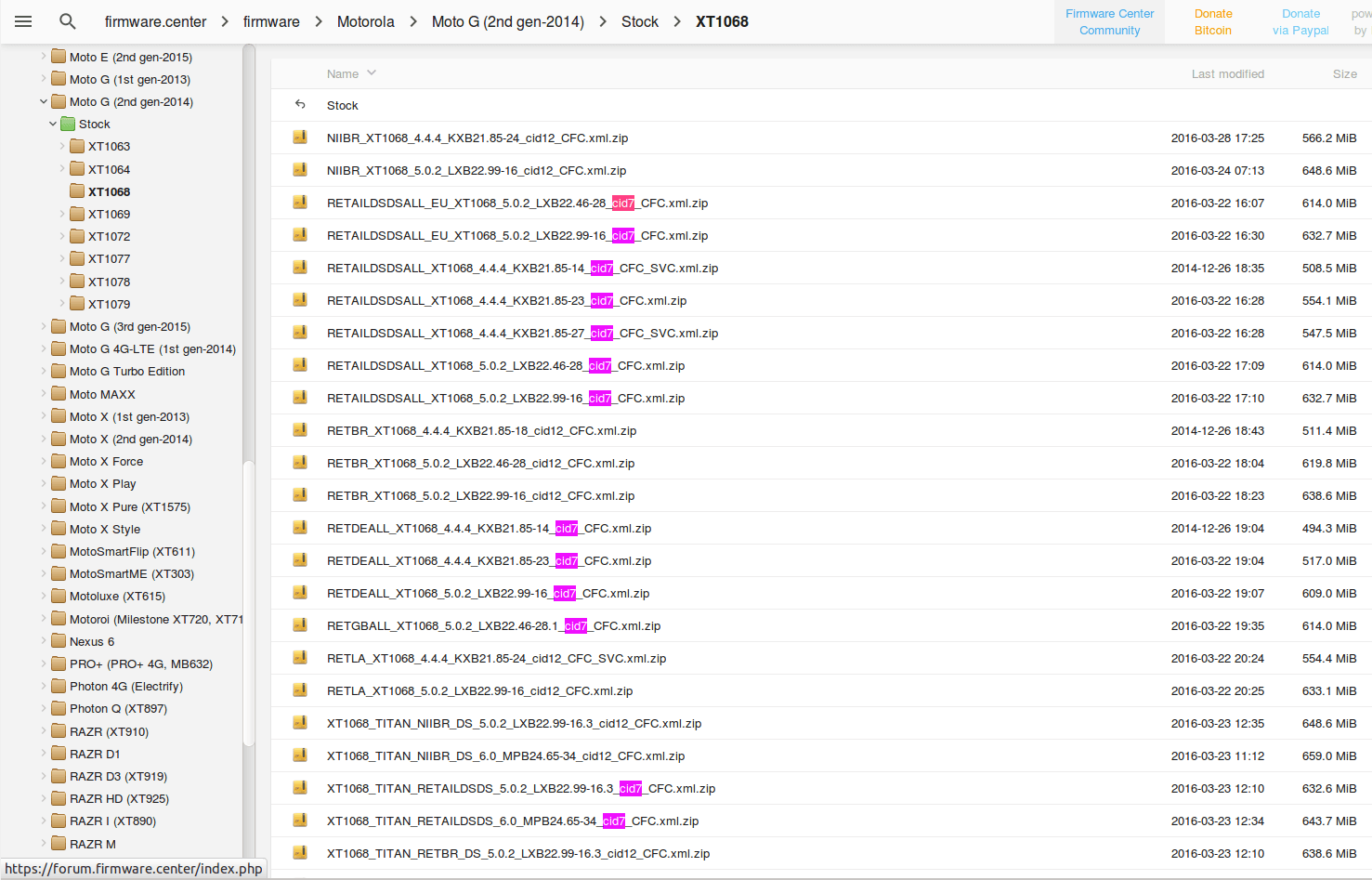
Task: Click the Photon Q (XT897) folder icon
Action: pos(59,708)
